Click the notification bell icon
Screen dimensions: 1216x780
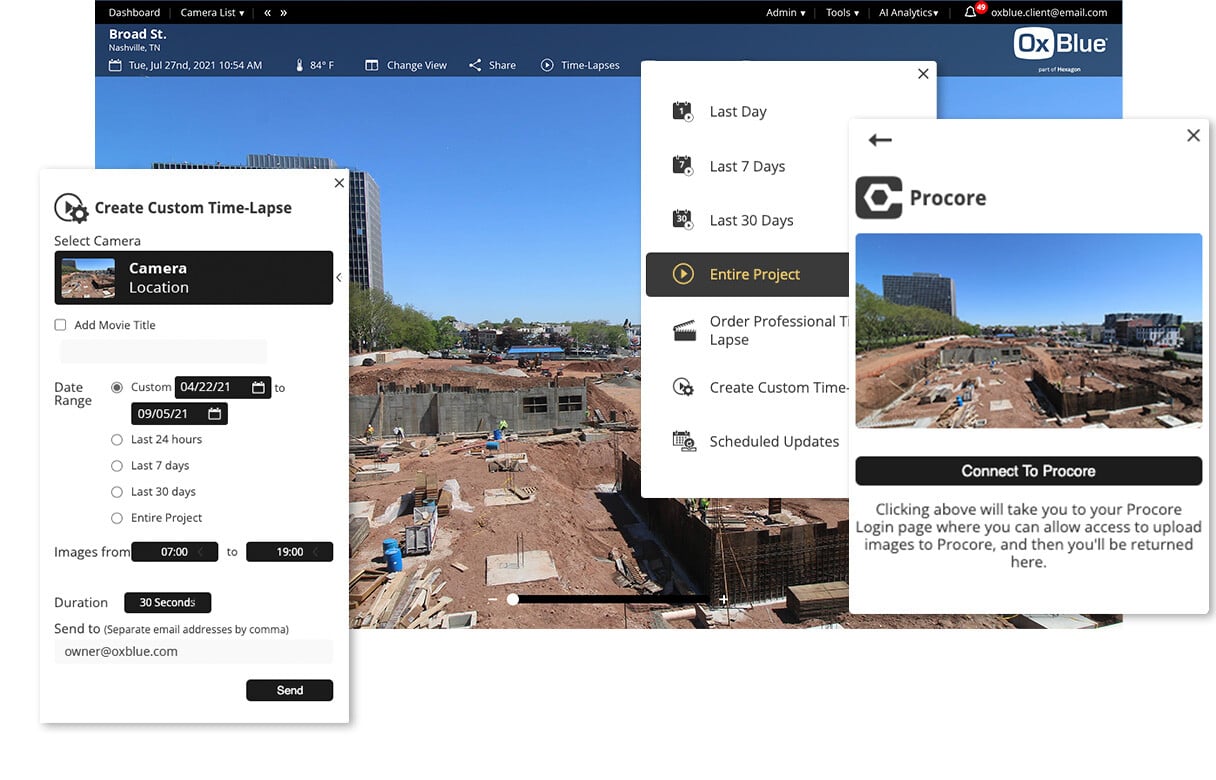[x=970, y=12]
